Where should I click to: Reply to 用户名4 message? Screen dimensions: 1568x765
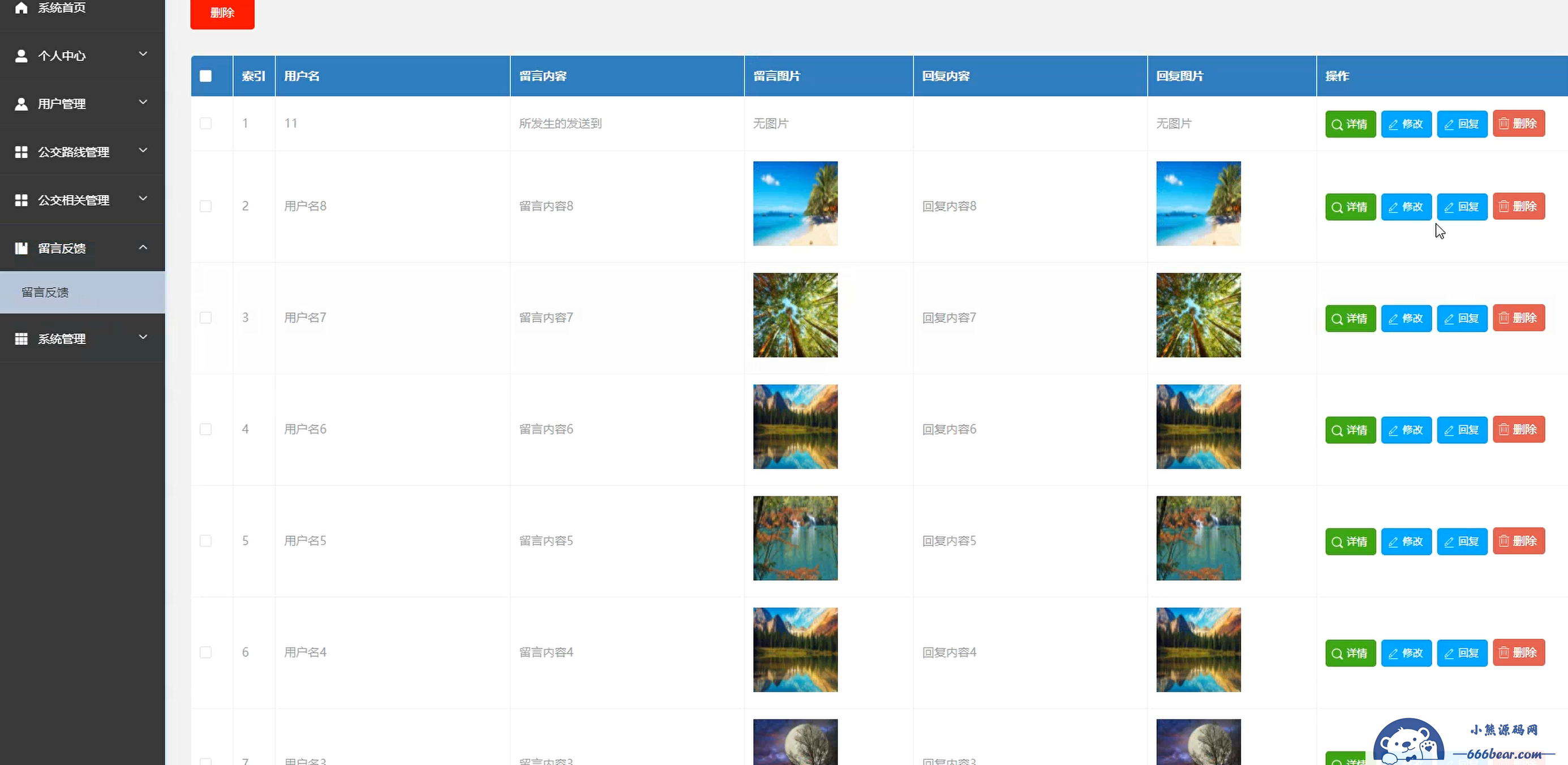click(1462, 653)
